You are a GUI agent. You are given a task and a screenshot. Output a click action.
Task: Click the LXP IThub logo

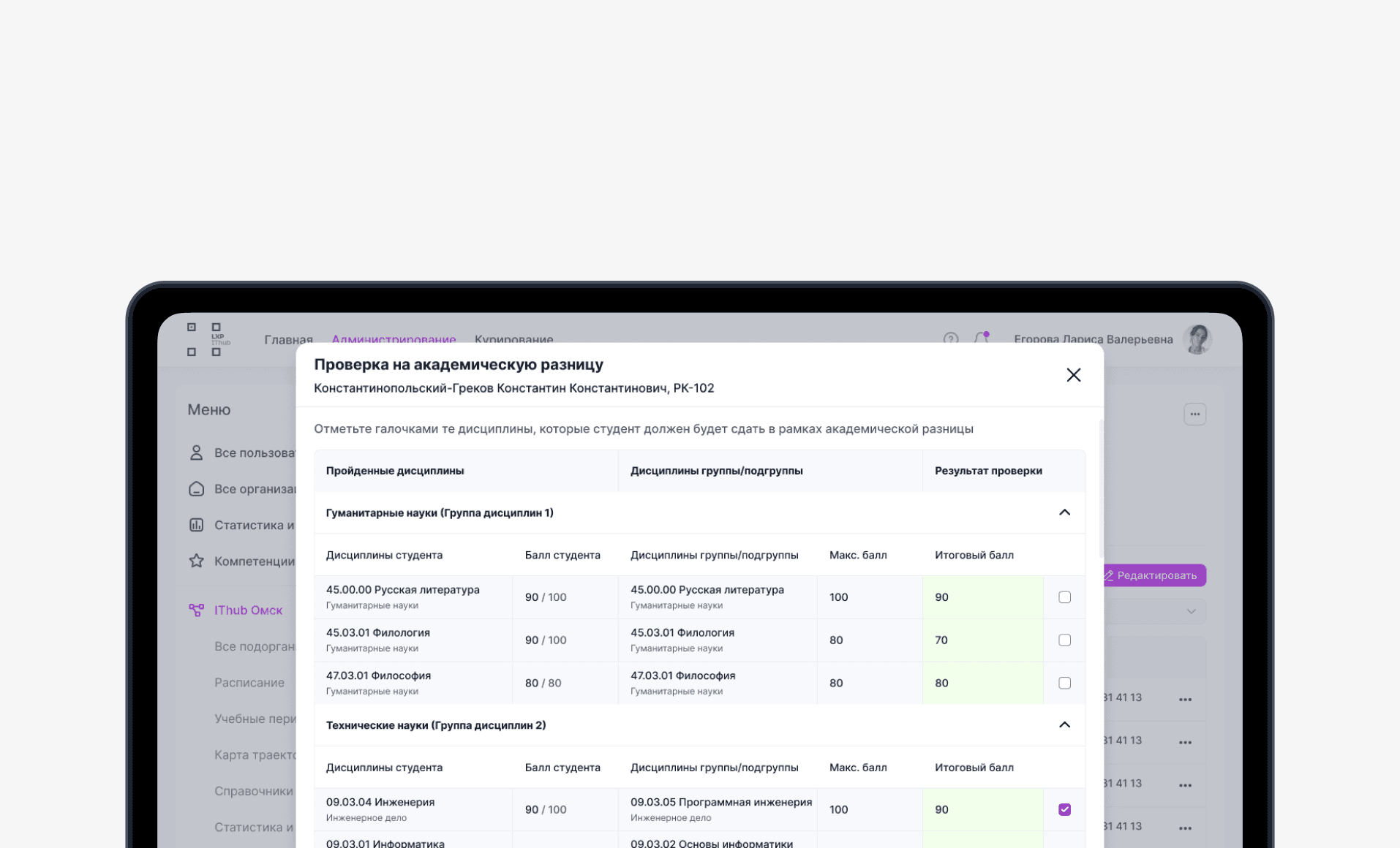coord(208,339)
